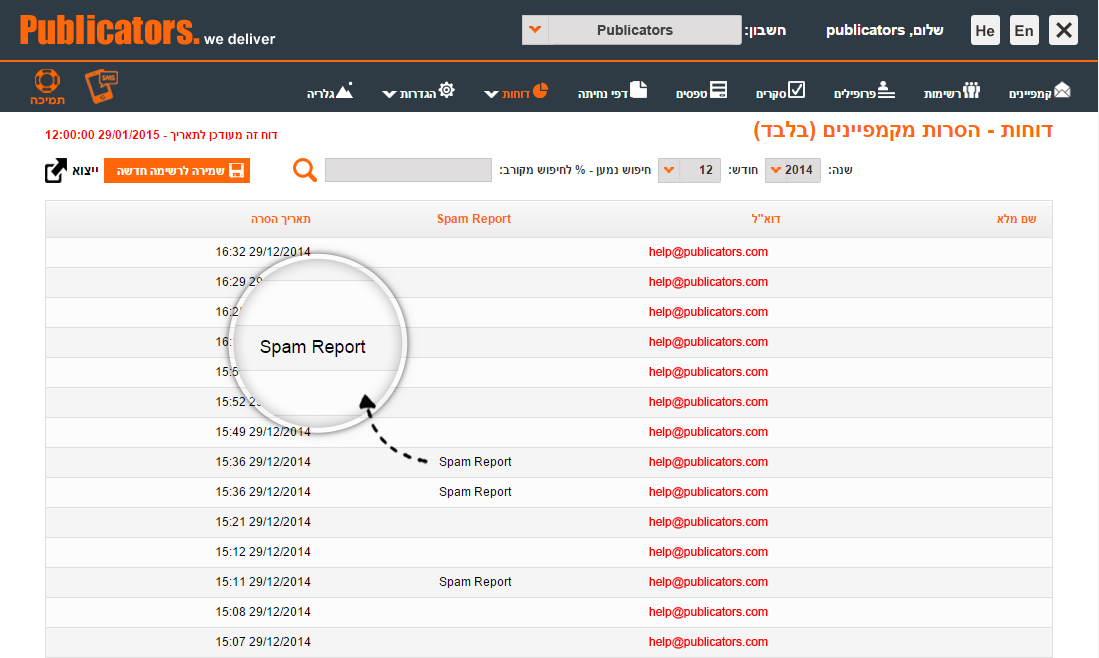Open email link in 15:49 row
Viewport: 1099px width, 658px height.
tap(708, 432)
